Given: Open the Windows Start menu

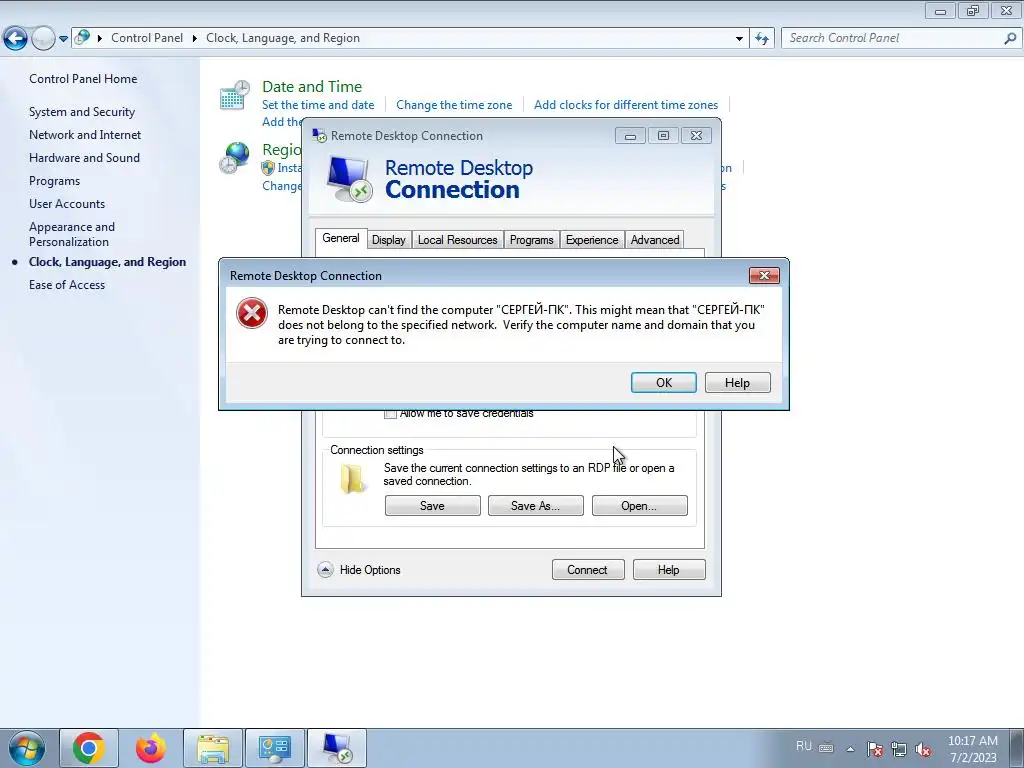Looking at the screenshot, I should (x=27, y=748).
